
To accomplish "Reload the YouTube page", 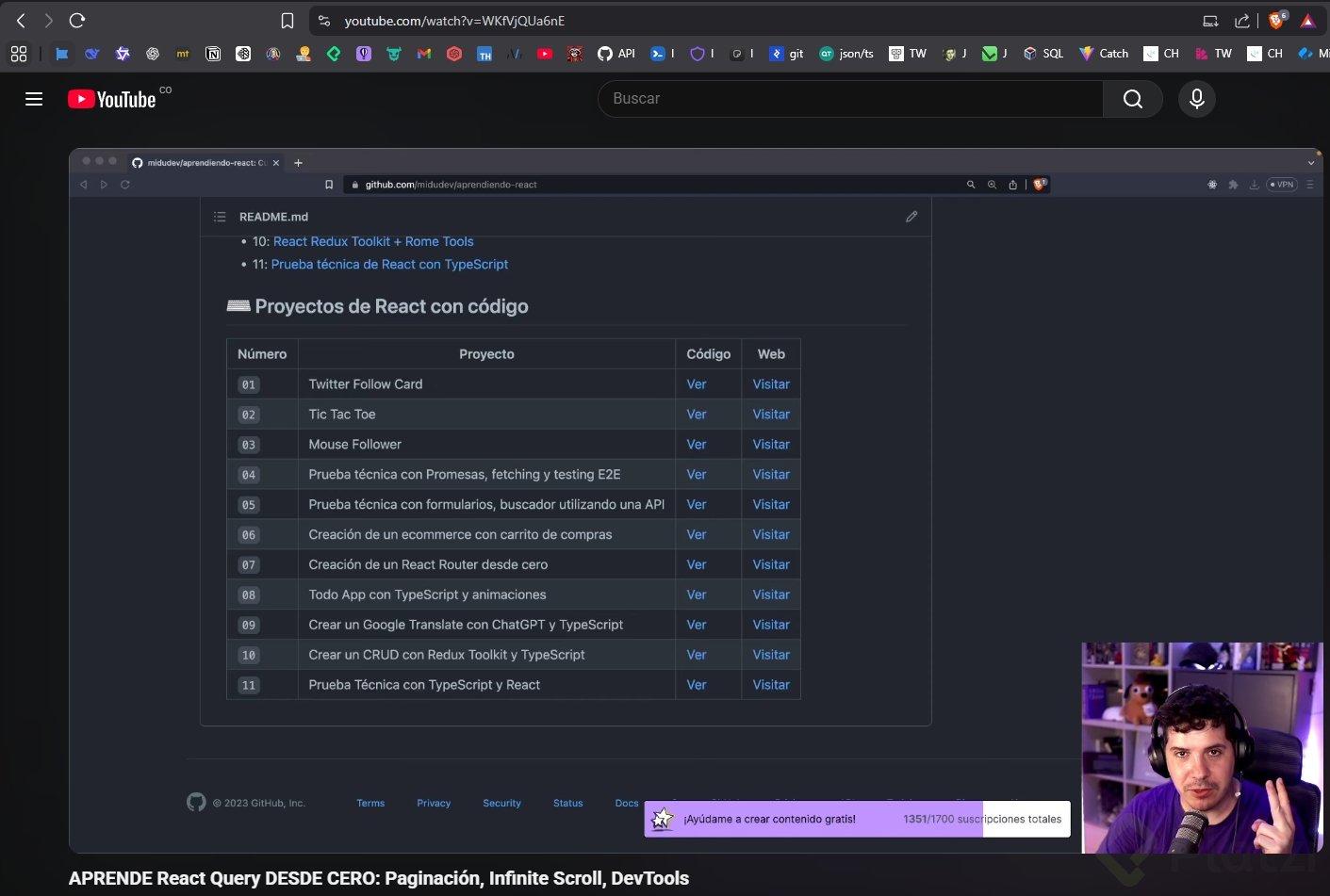I will click(x=77, y=20).
